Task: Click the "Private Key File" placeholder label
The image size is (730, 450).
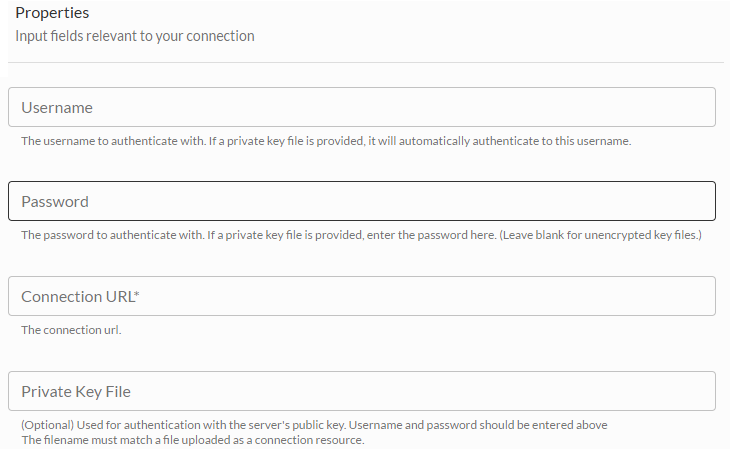Action: pos(76,391)
